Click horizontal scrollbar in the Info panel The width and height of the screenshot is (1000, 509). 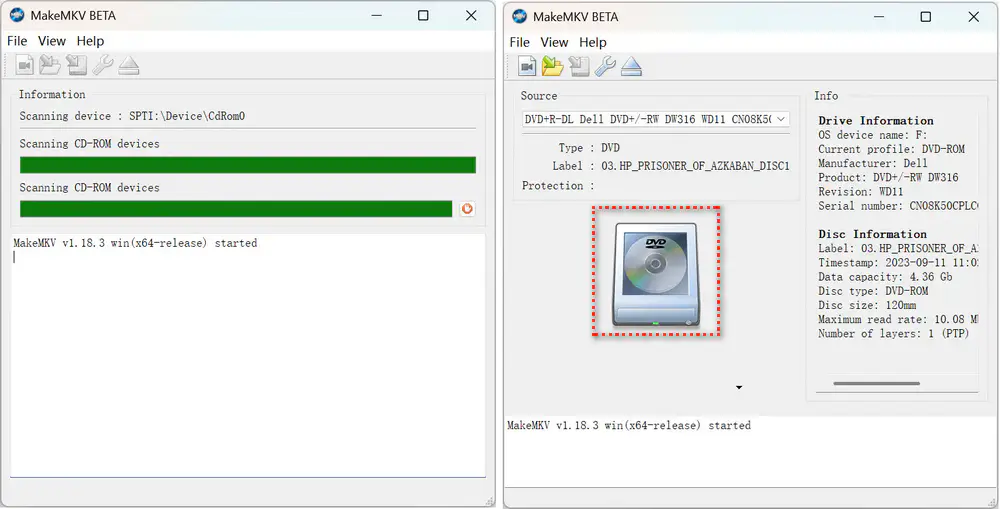pyautogui.click(x=876, y=383)
